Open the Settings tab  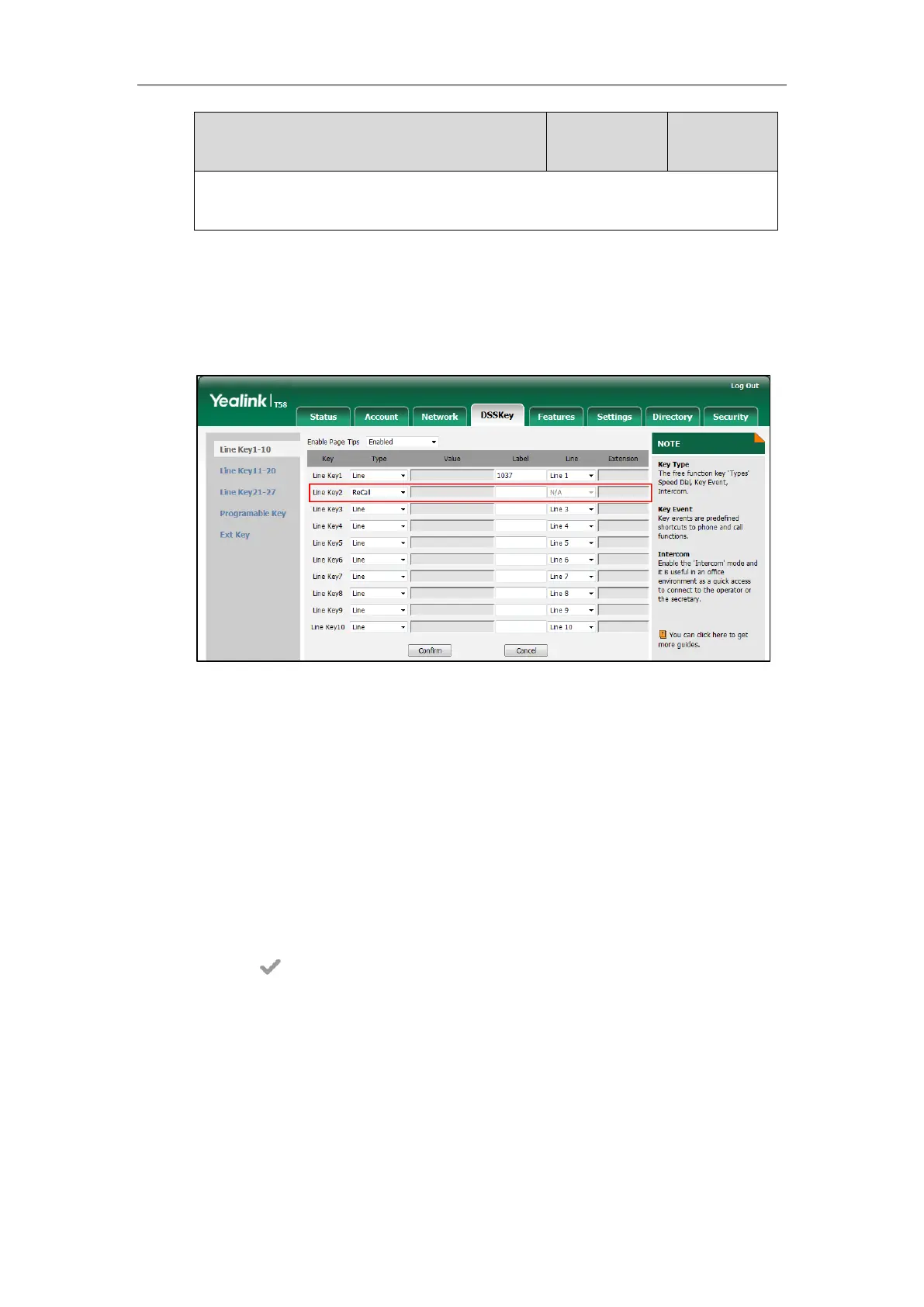[614, 417]
